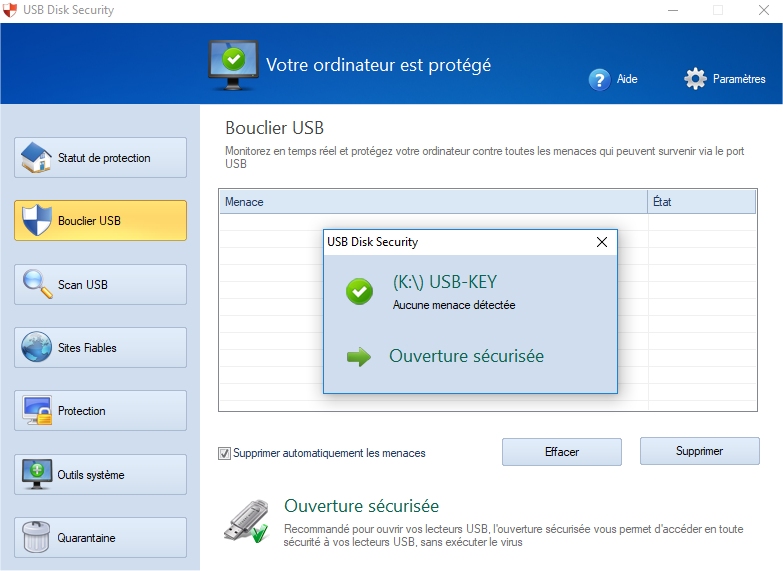
Task: Click Votre ordinateur est protégé status text
Action: 378,65
